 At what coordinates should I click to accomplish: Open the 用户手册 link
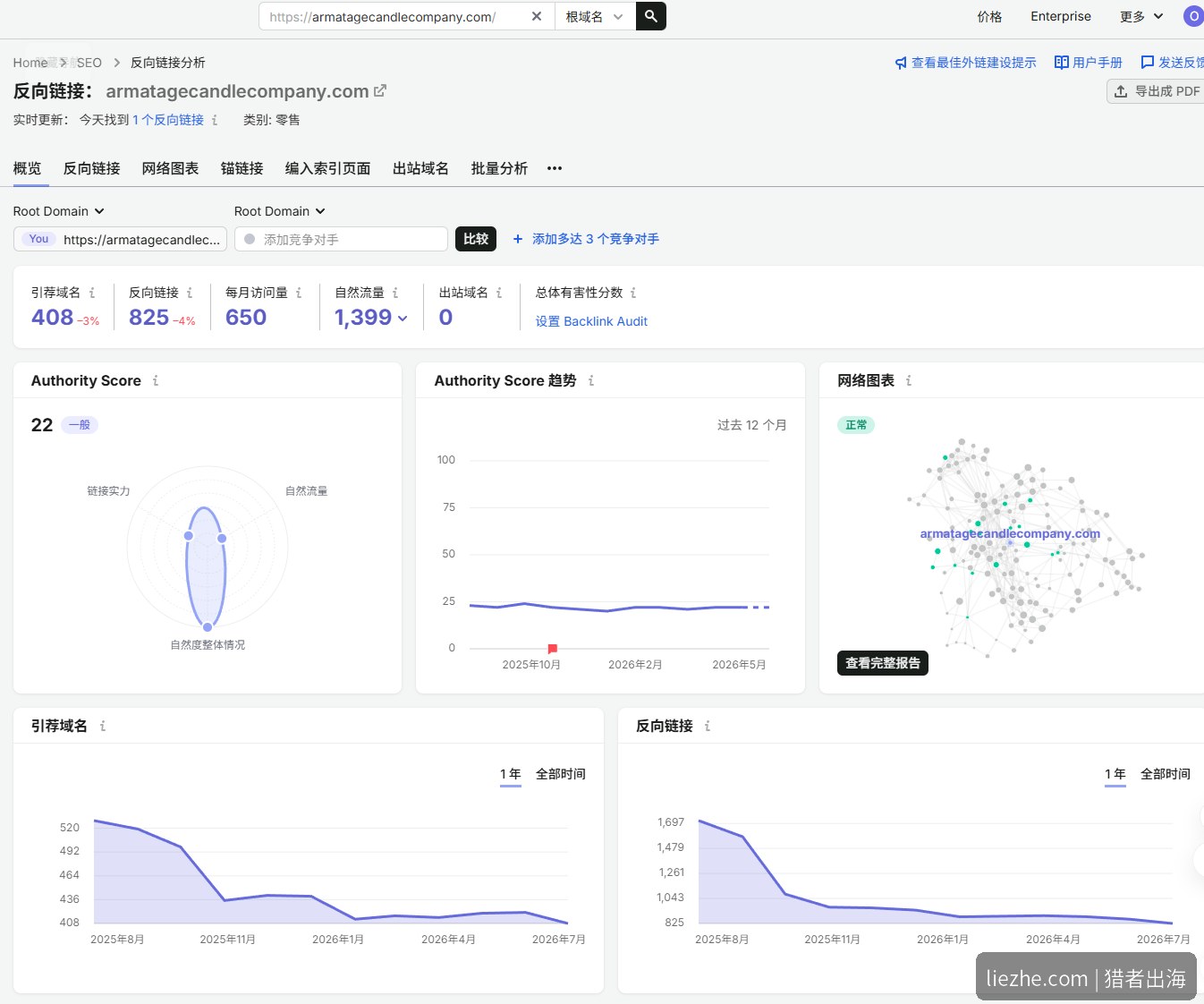(1088, 63)
